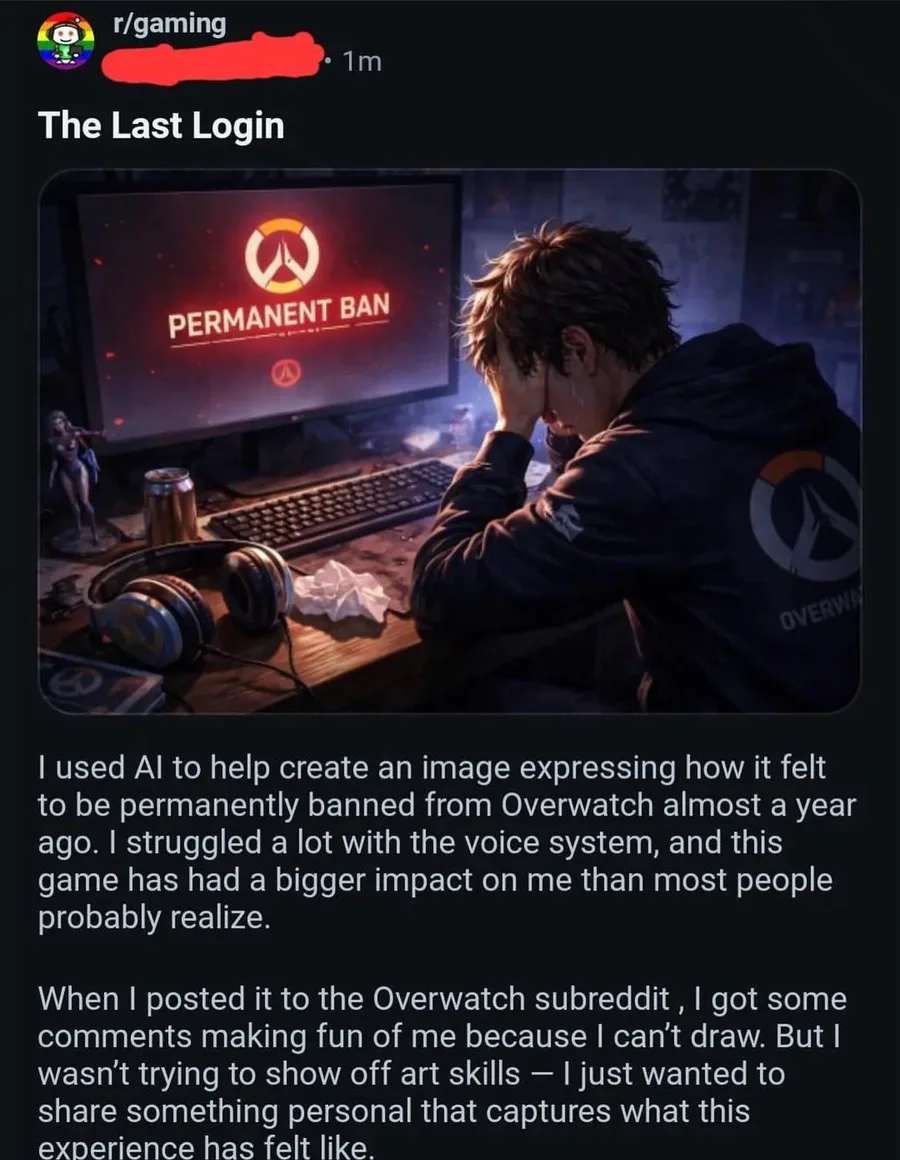
Task: Click the OVERWA lettering on the hoodie sleeve
Action: (821, 610)
